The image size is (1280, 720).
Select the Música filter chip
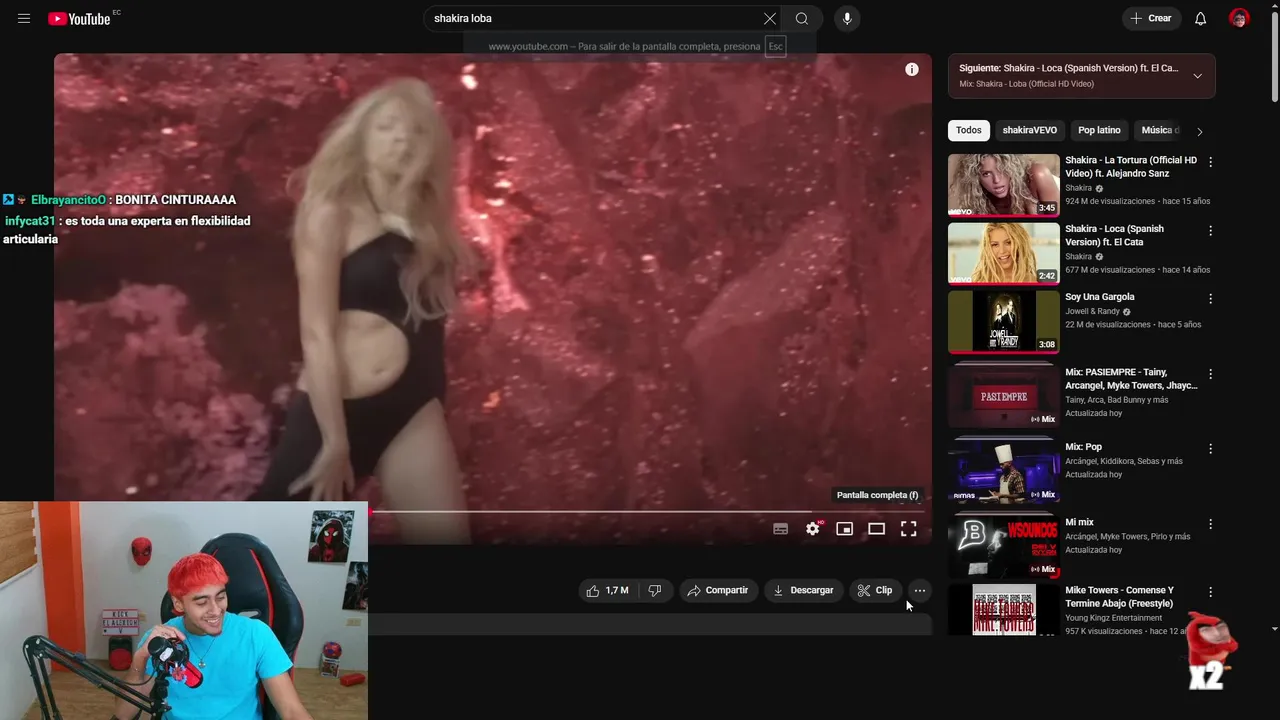(1159, 130)
